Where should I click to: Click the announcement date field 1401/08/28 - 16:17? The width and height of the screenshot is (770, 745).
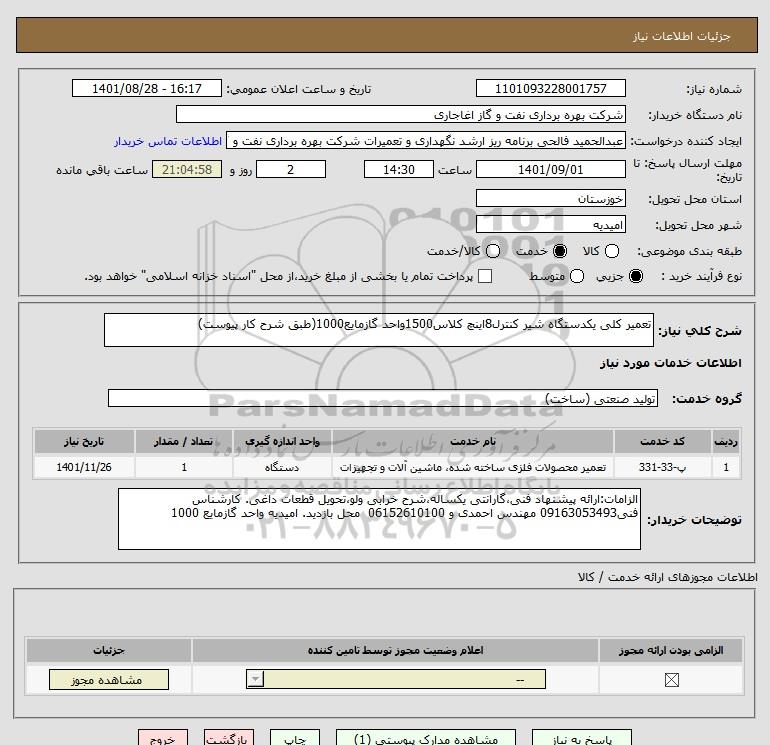(147, 88)
